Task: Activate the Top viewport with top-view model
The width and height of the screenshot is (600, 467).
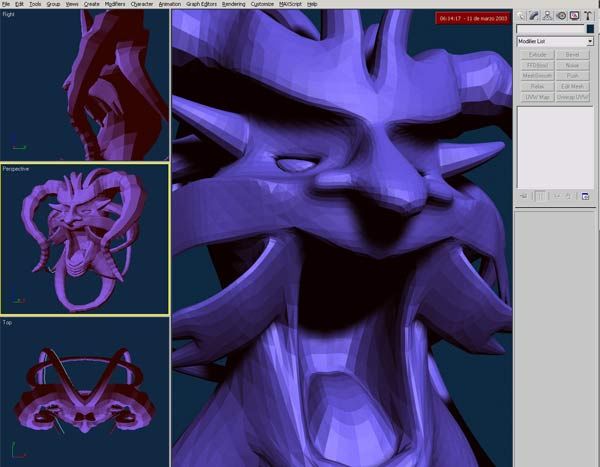Action: click(85, 392)
